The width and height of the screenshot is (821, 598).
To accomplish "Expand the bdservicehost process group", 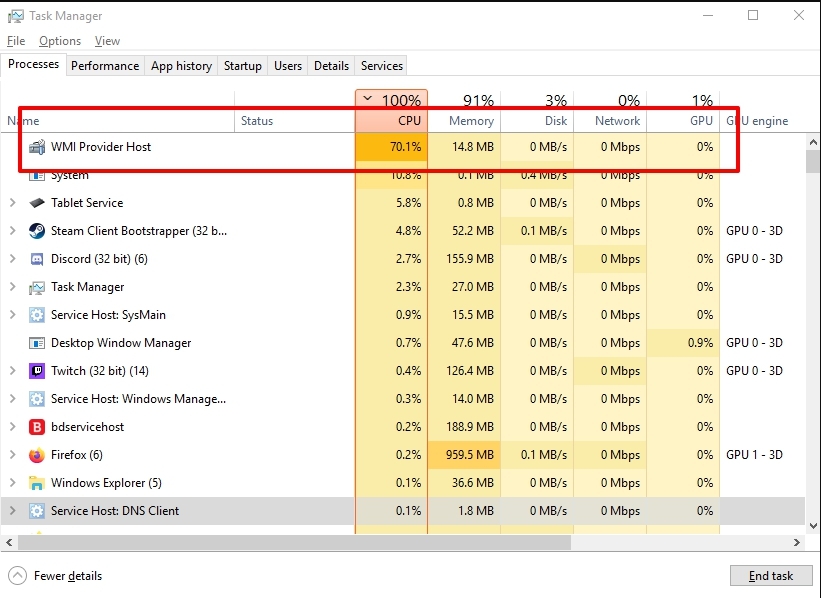I will coord(13,427).
